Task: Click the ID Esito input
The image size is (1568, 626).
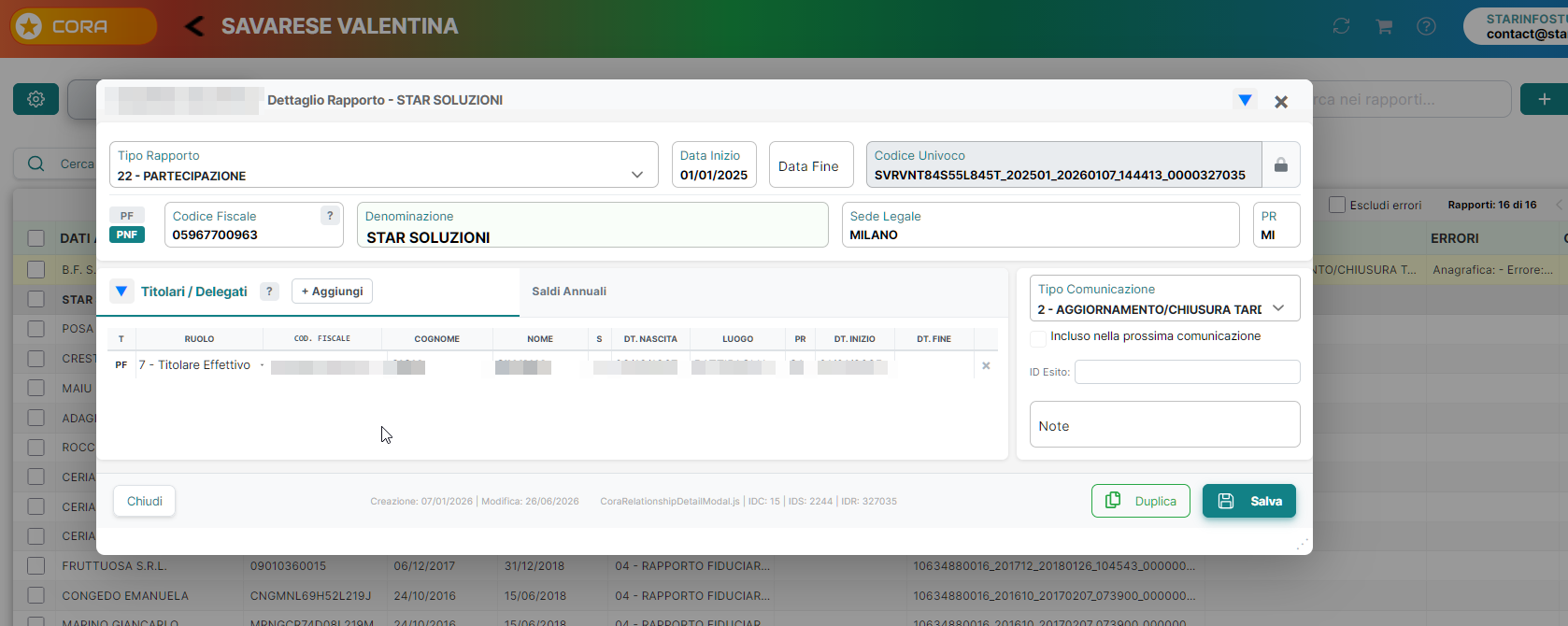Action: (1188, 372)
